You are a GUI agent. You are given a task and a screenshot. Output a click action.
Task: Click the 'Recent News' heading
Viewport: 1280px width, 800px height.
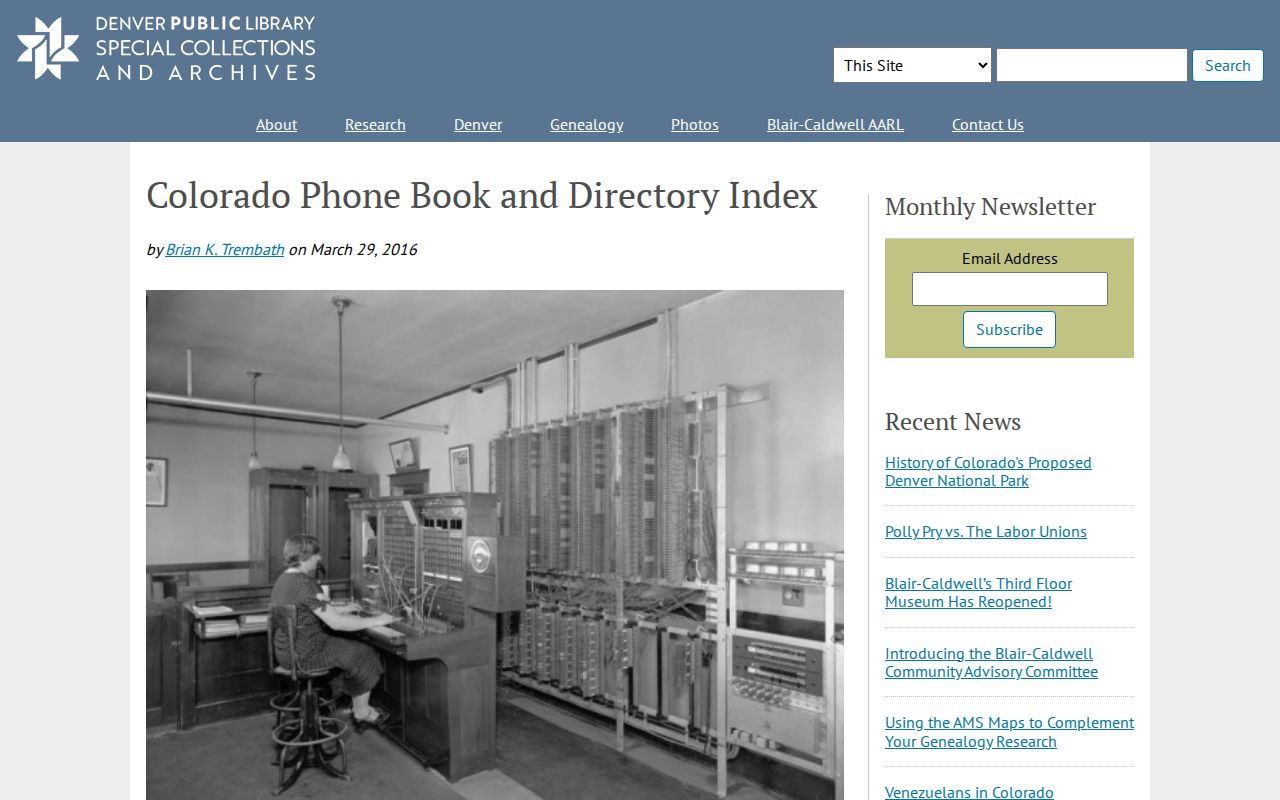[953, 421]
